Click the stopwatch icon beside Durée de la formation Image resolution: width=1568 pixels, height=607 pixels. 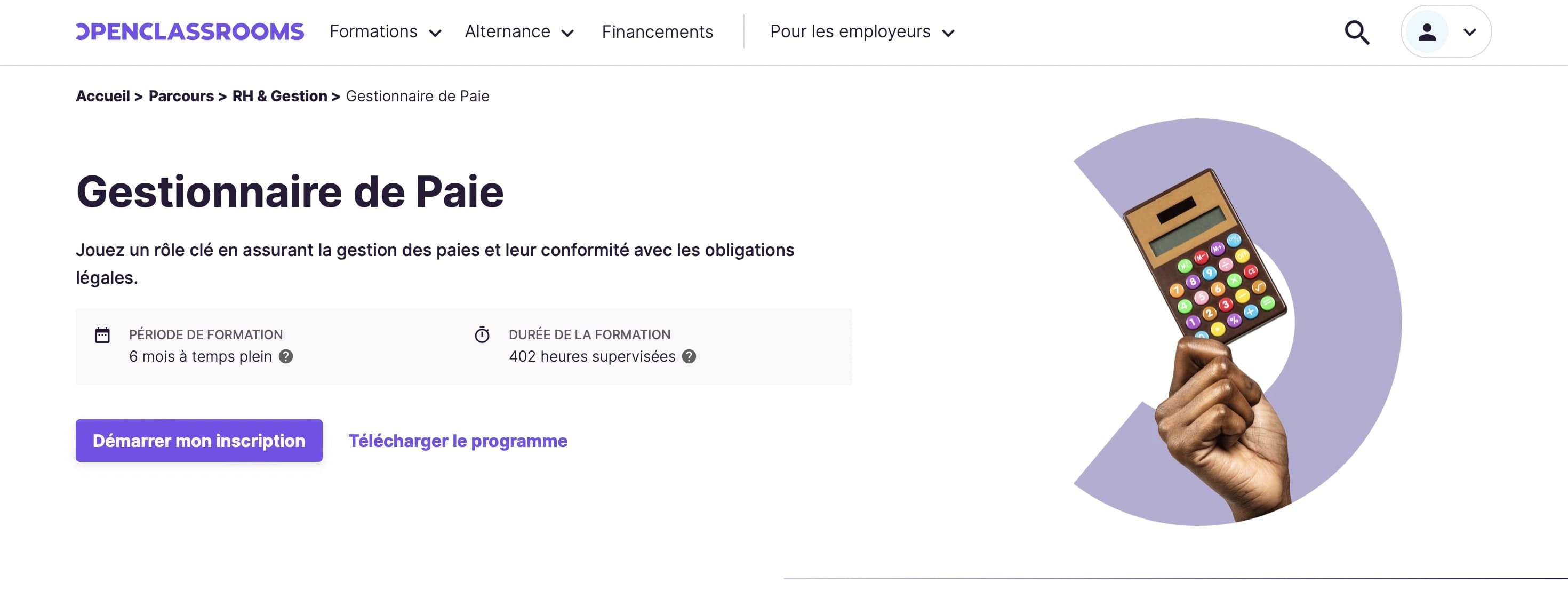coord(482,335)
